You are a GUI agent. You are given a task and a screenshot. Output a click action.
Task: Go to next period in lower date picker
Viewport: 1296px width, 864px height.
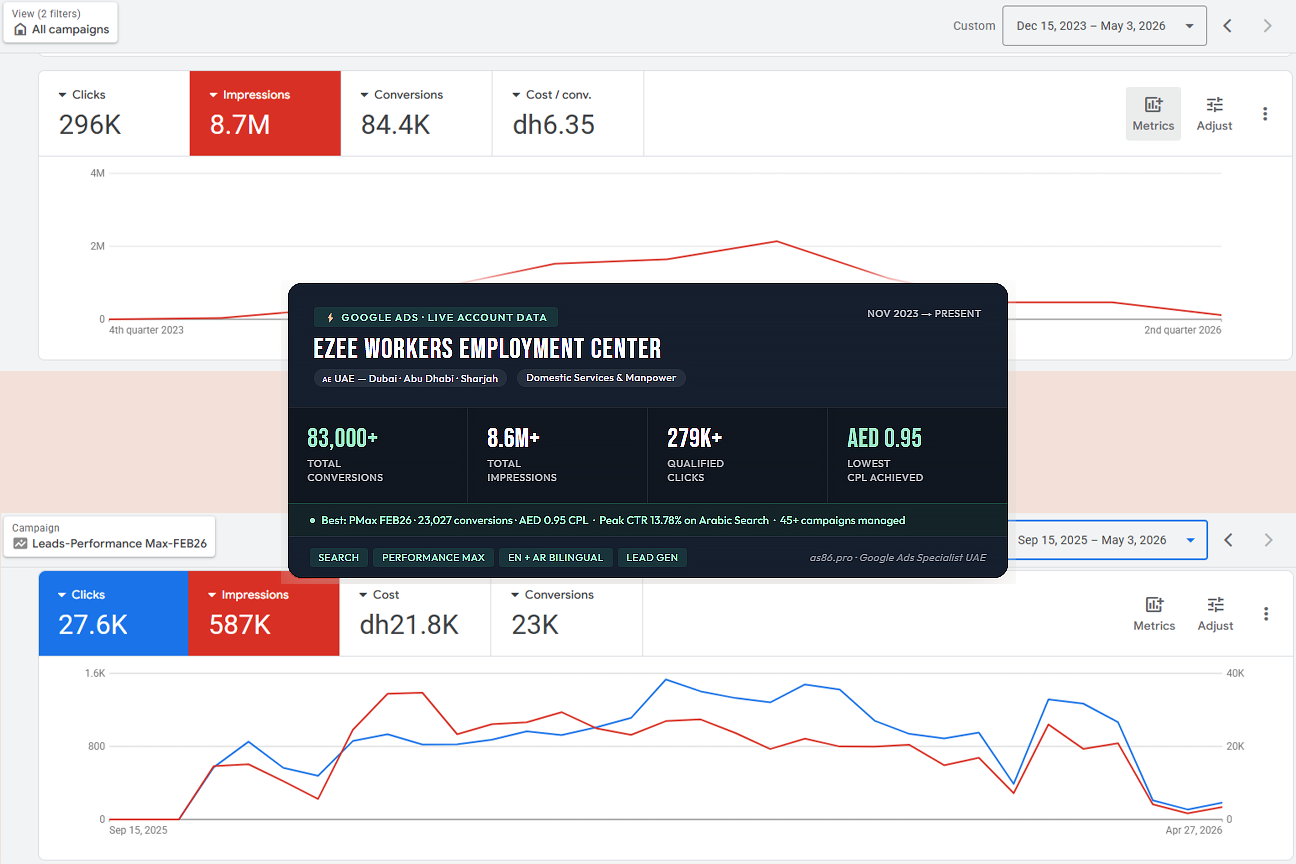1269,540
